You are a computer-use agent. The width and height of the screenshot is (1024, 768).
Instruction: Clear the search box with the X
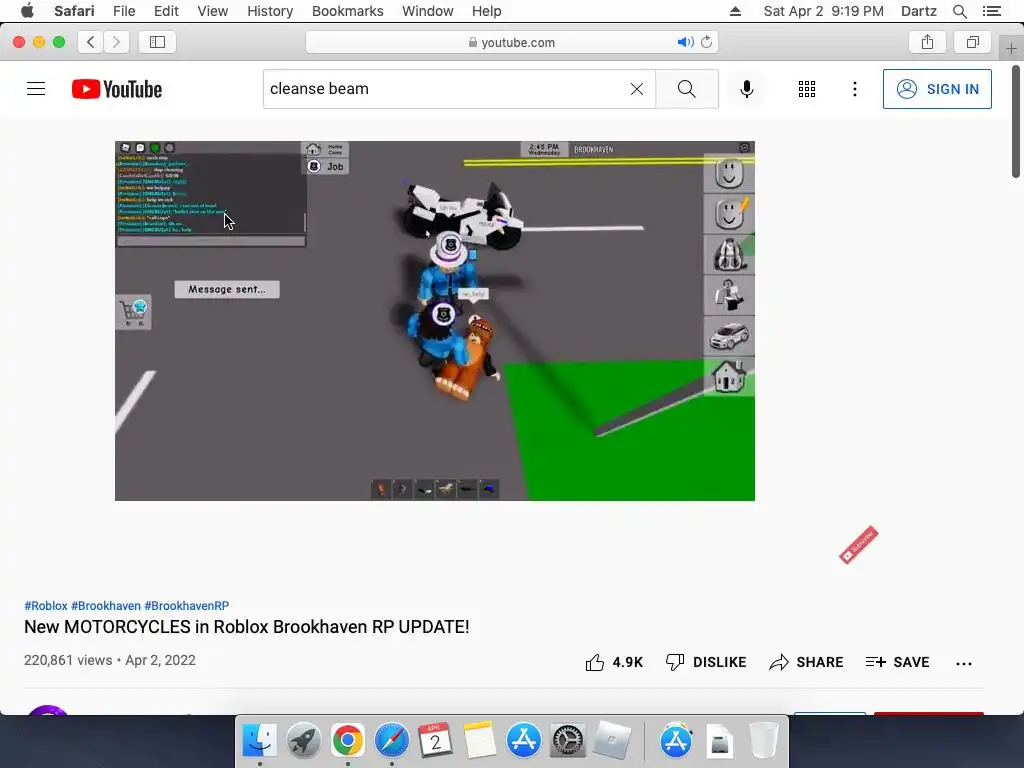click(637, 89)
